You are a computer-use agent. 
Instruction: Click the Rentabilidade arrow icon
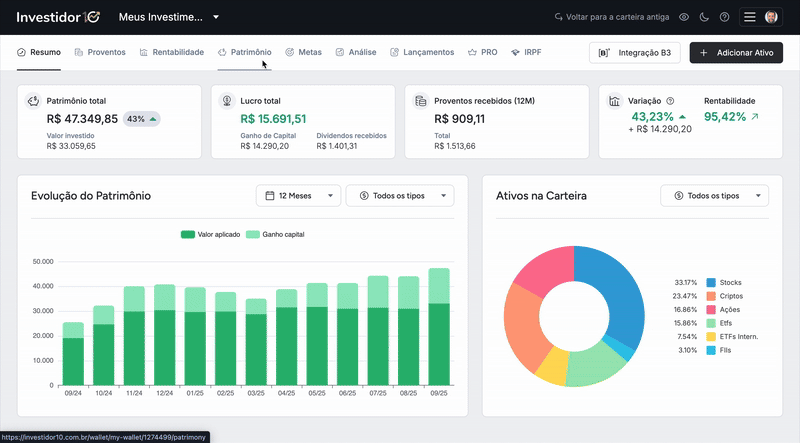tap(754, 117)
